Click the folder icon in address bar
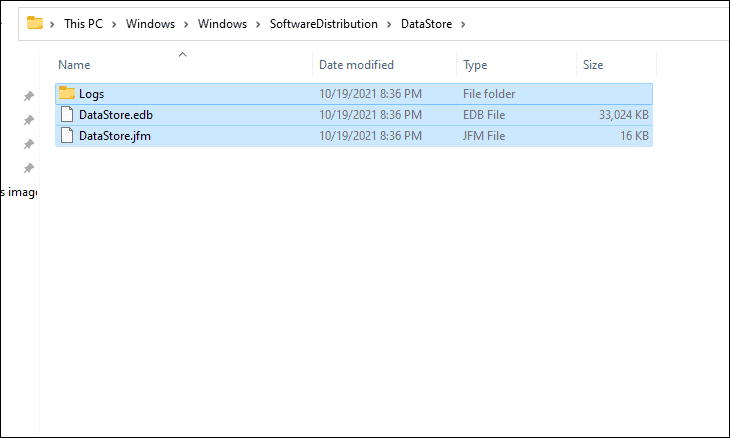The height and width of the screenshot is (438, 730). tap(35, 23)
